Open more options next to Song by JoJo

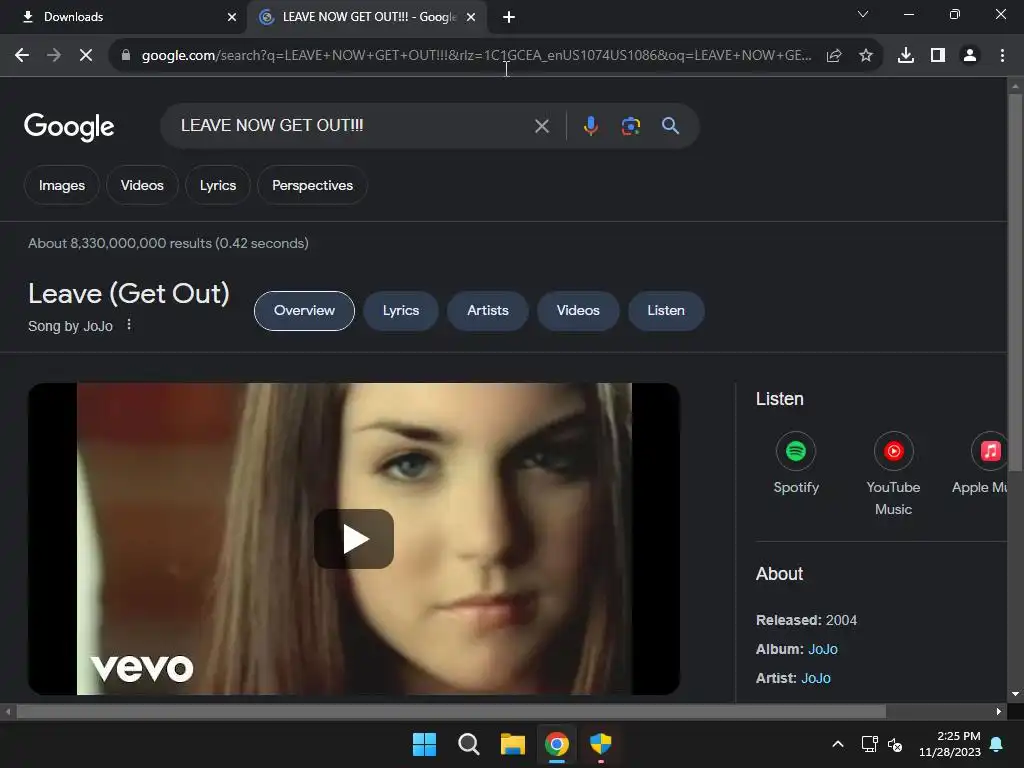tap(129, 325)
